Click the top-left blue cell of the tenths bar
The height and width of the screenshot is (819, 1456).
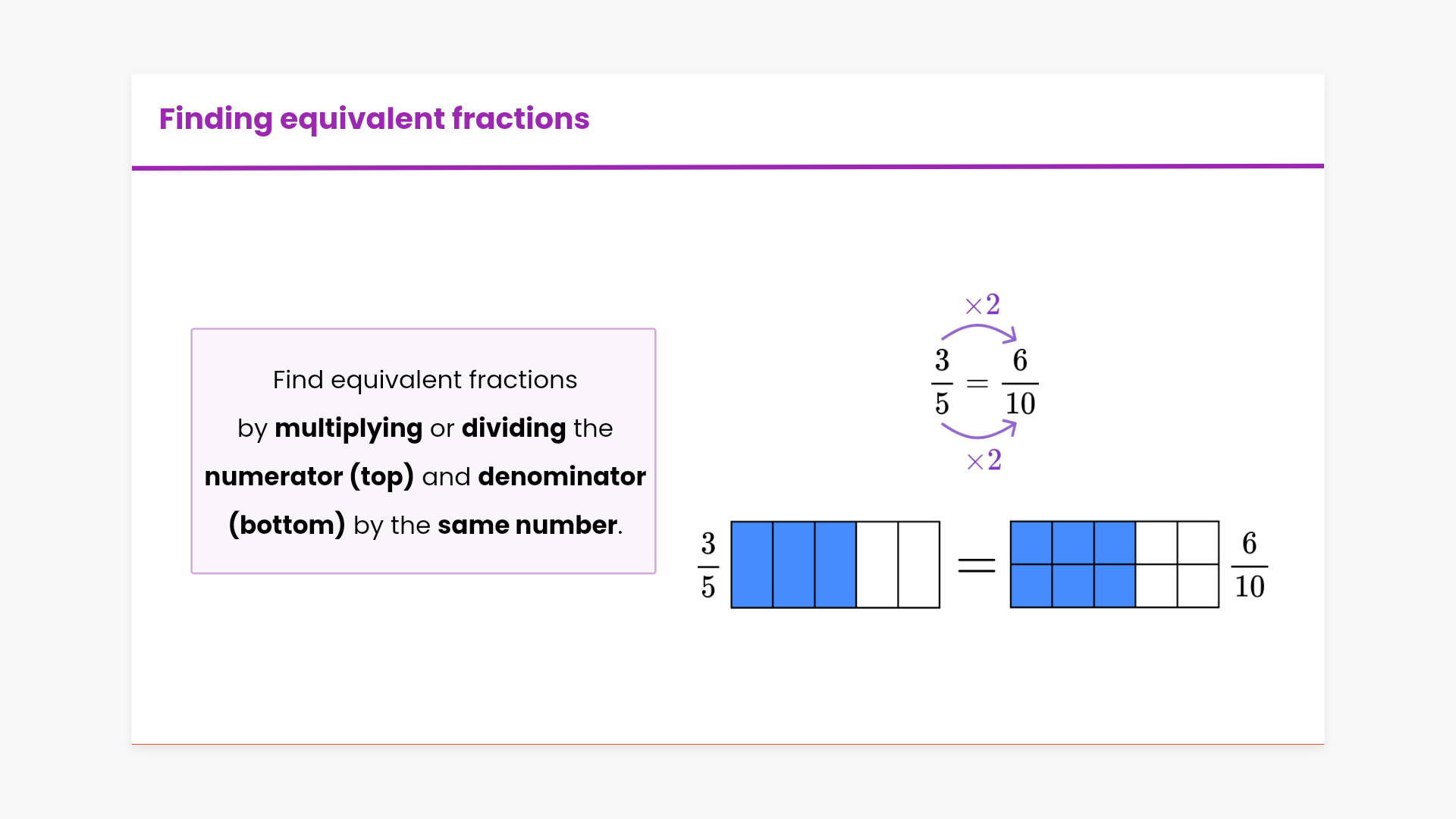click(x=1031, y=543)
